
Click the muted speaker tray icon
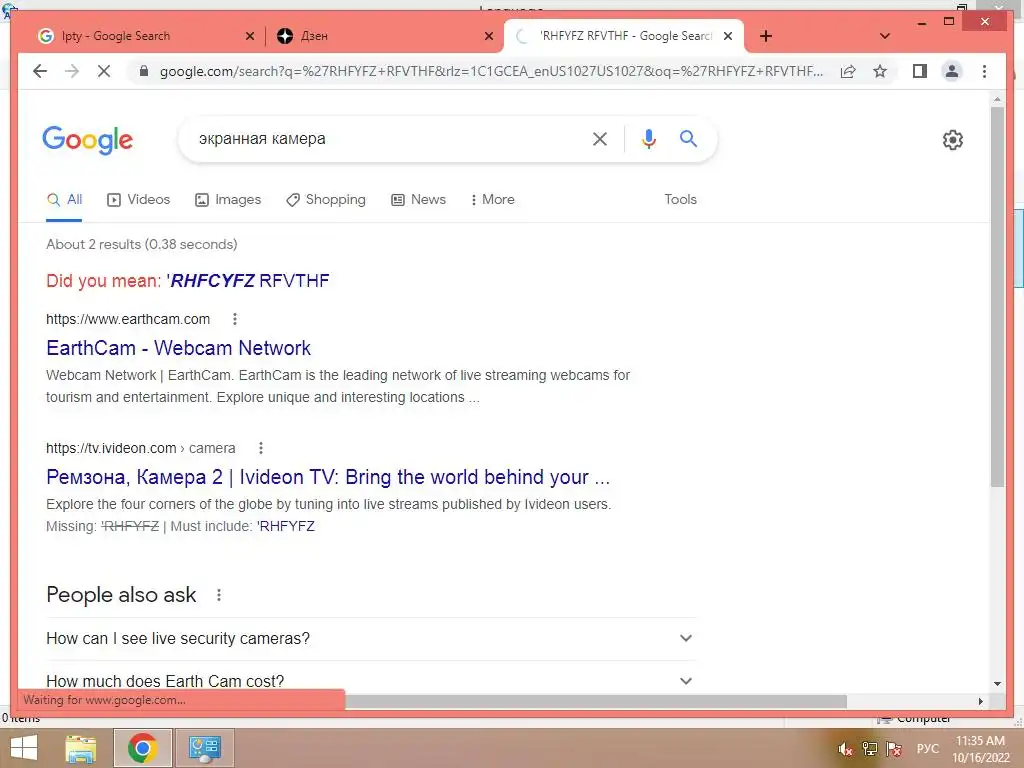845,749
